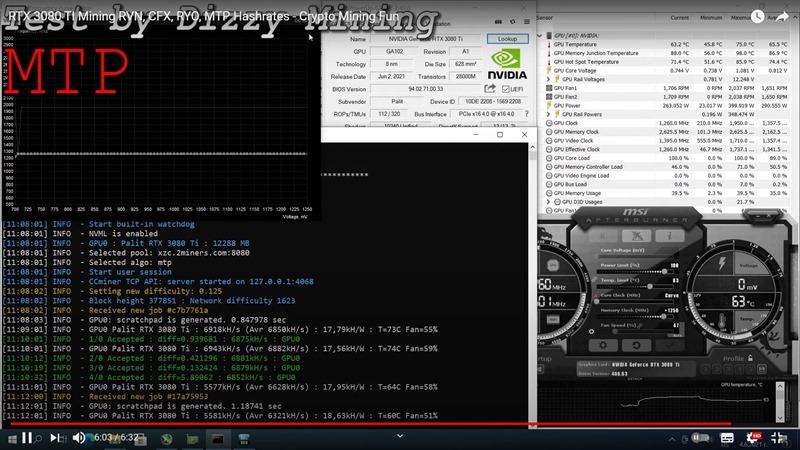Click the Current column header
The width and height of the screenshot is (800, 450).
[x=679, y=17]
